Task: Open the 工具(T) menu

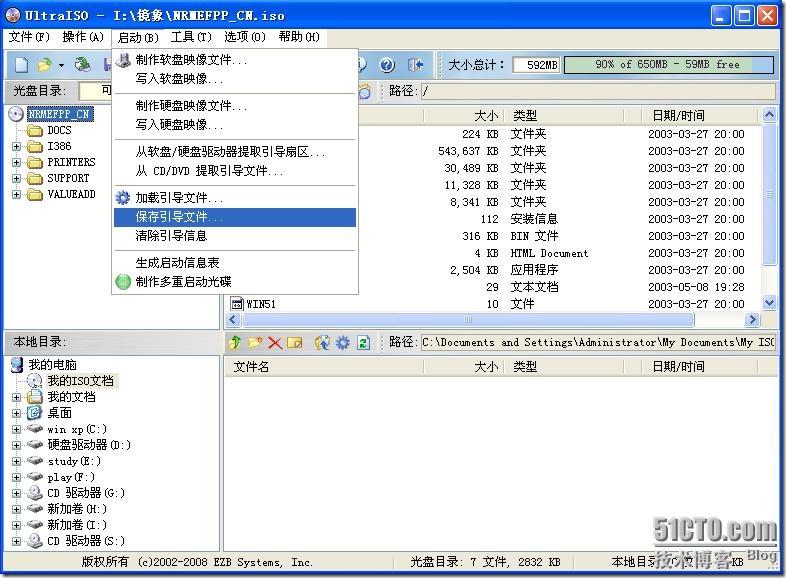Action: [191, 37]
